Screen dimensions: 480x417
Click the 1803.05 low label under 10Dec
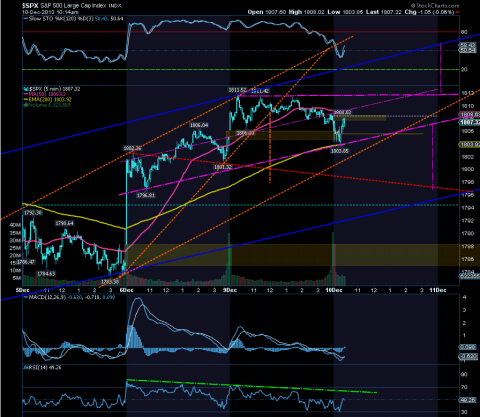pos(339,151)
